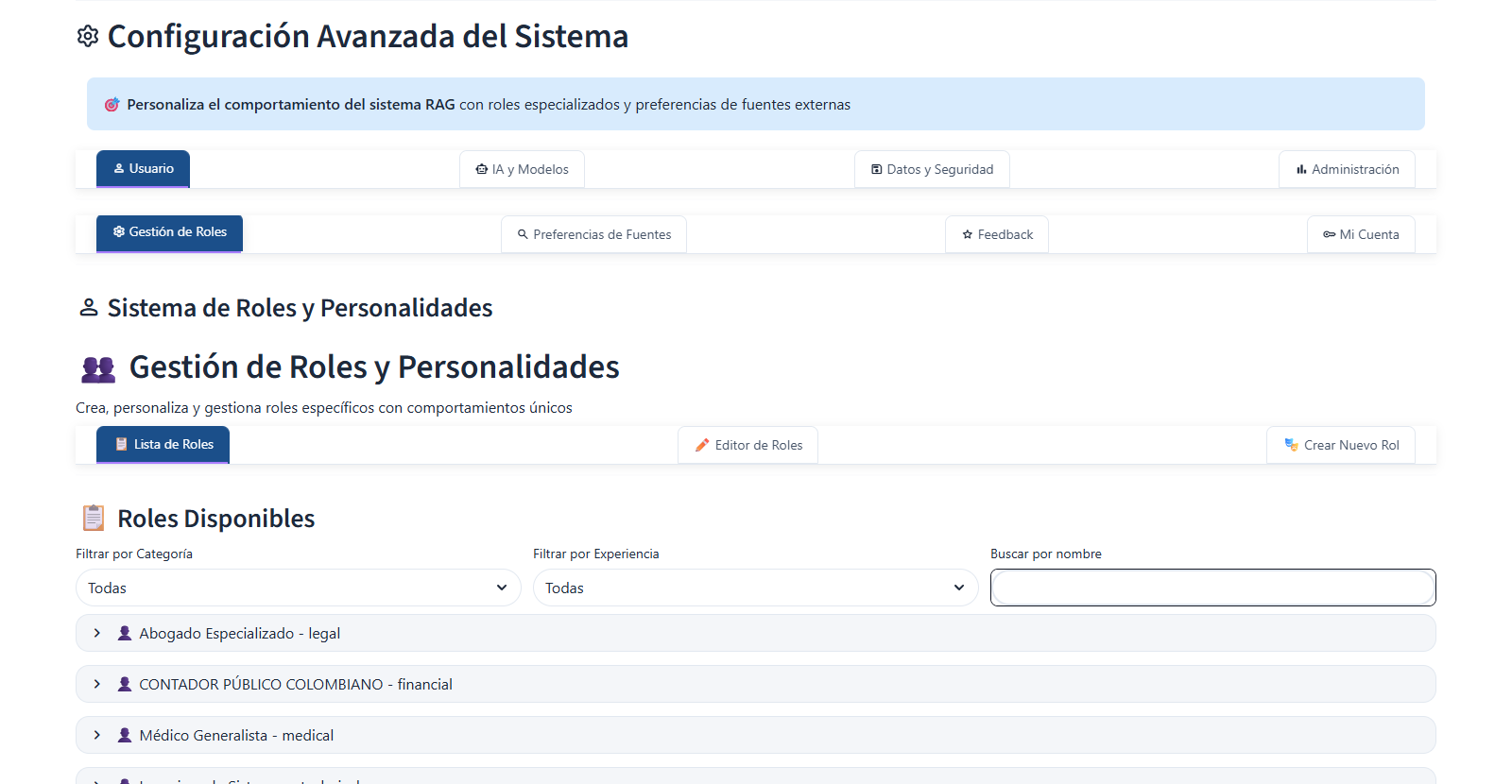Screen dimensions: 1512x784
Task: Open the Usuario tab
Action: coord(143,169)
